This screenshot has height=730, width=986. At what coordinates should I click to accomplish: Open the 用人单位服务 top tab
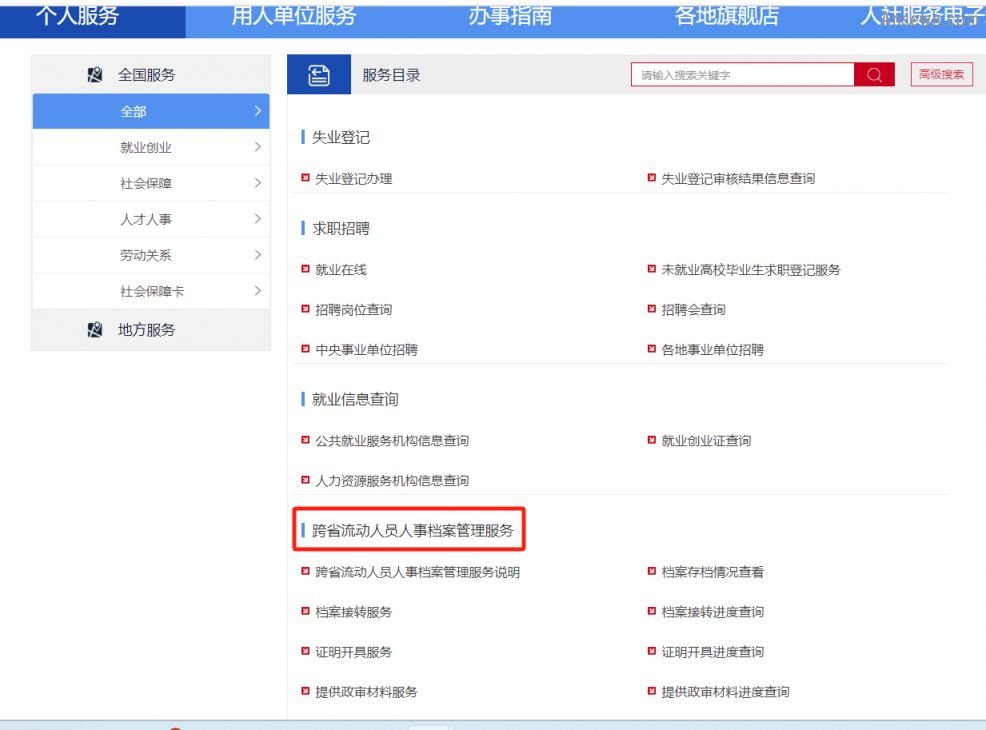[x=293, y=16]
